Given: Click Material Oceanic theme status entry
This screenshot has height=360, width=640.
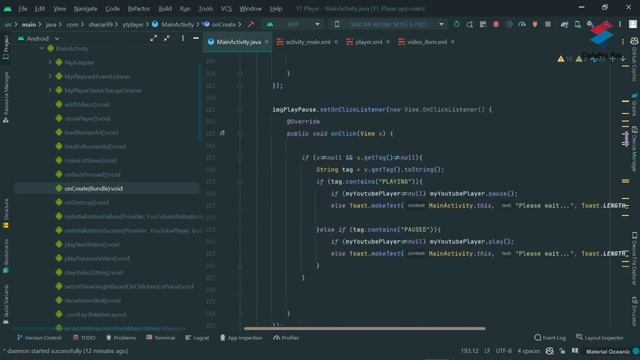Looking at the screenshot, I should [x=608, y=351].
